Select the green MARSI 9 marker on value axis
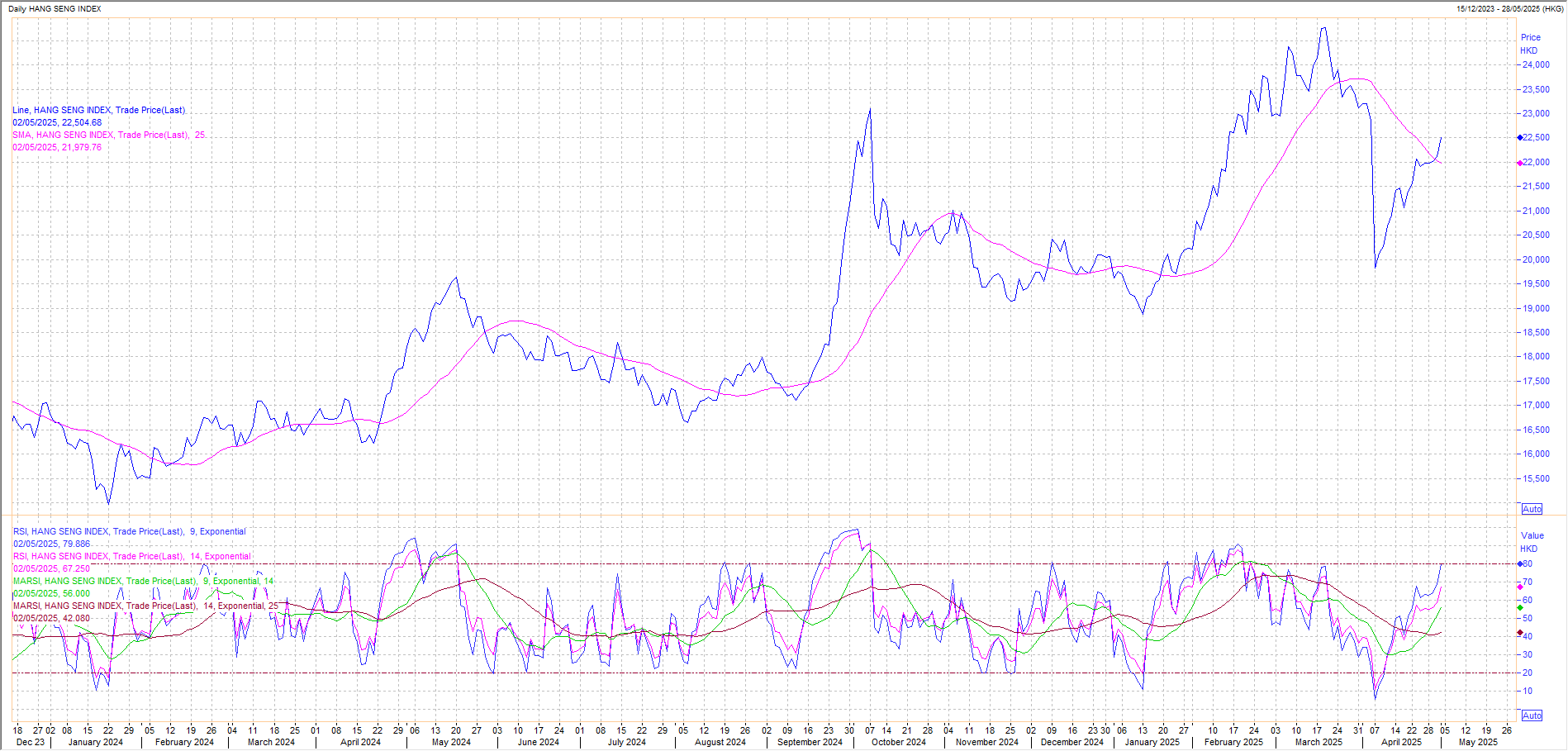This screenshot has width=1568, height=751. point(1520,607)
